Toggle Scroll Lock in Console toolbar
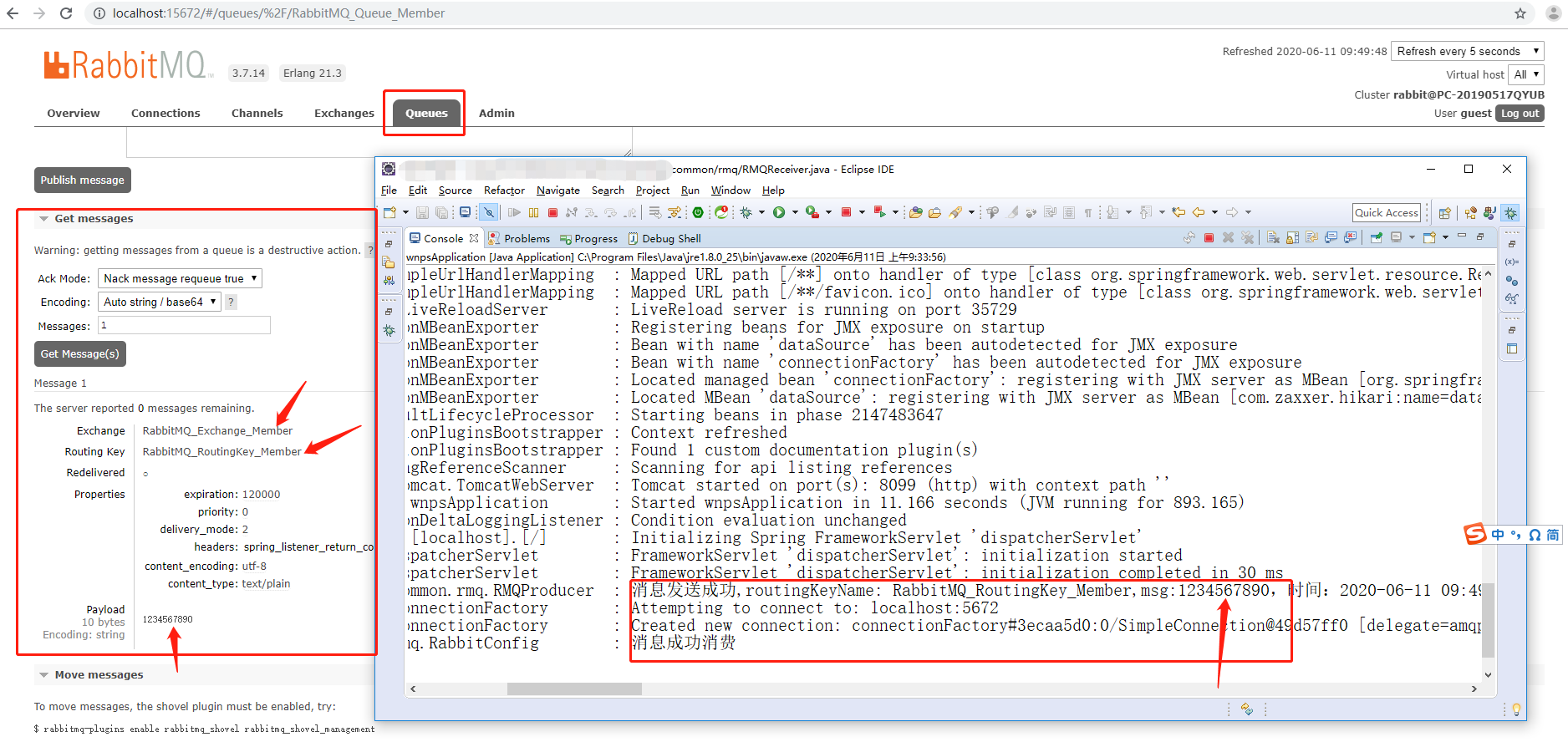The image size is (1568, 742). pyautogui.click(x=1292, y=238)
